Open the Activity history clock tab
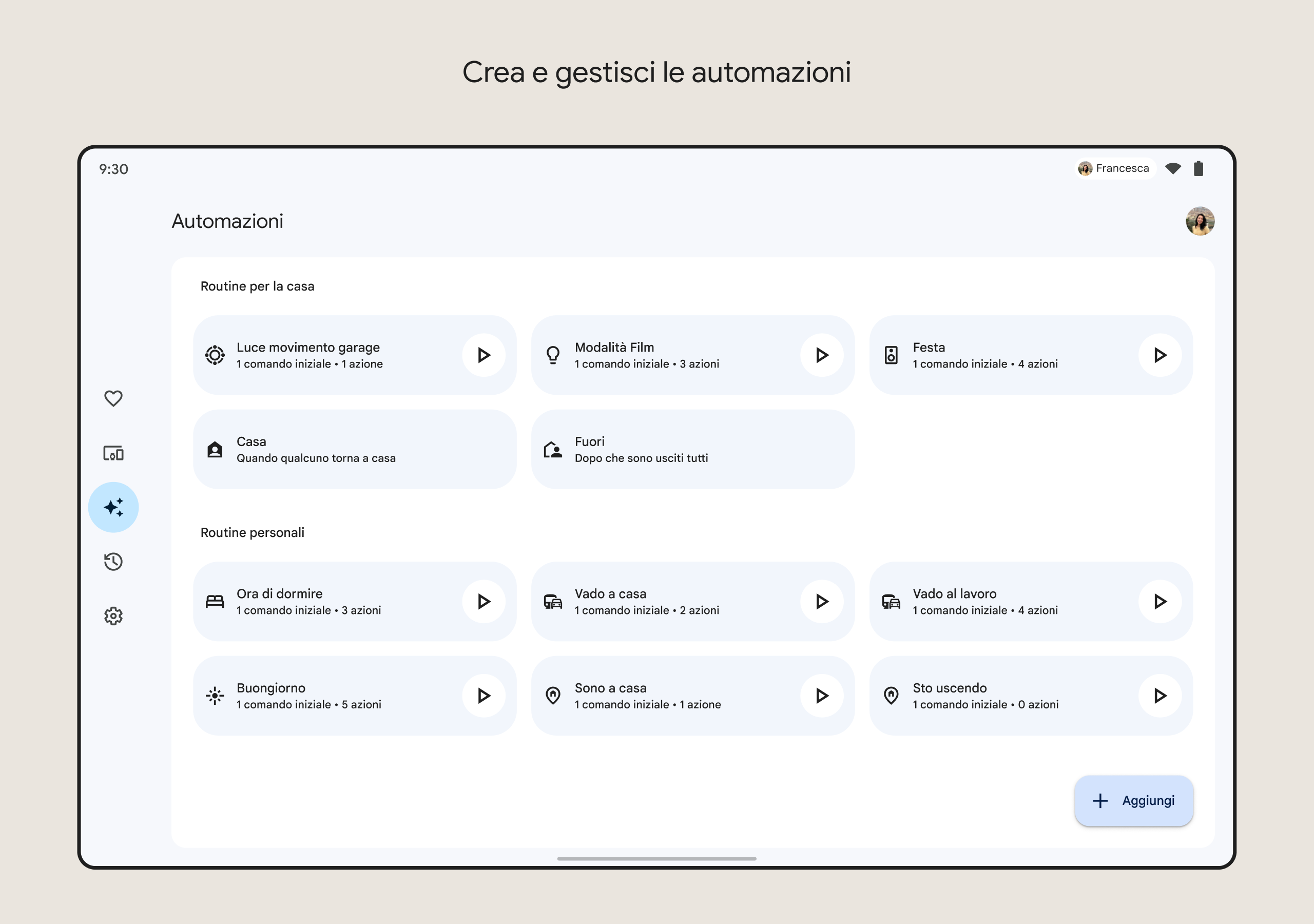The width and height of the screenshot is (1314, 924). 113,562
